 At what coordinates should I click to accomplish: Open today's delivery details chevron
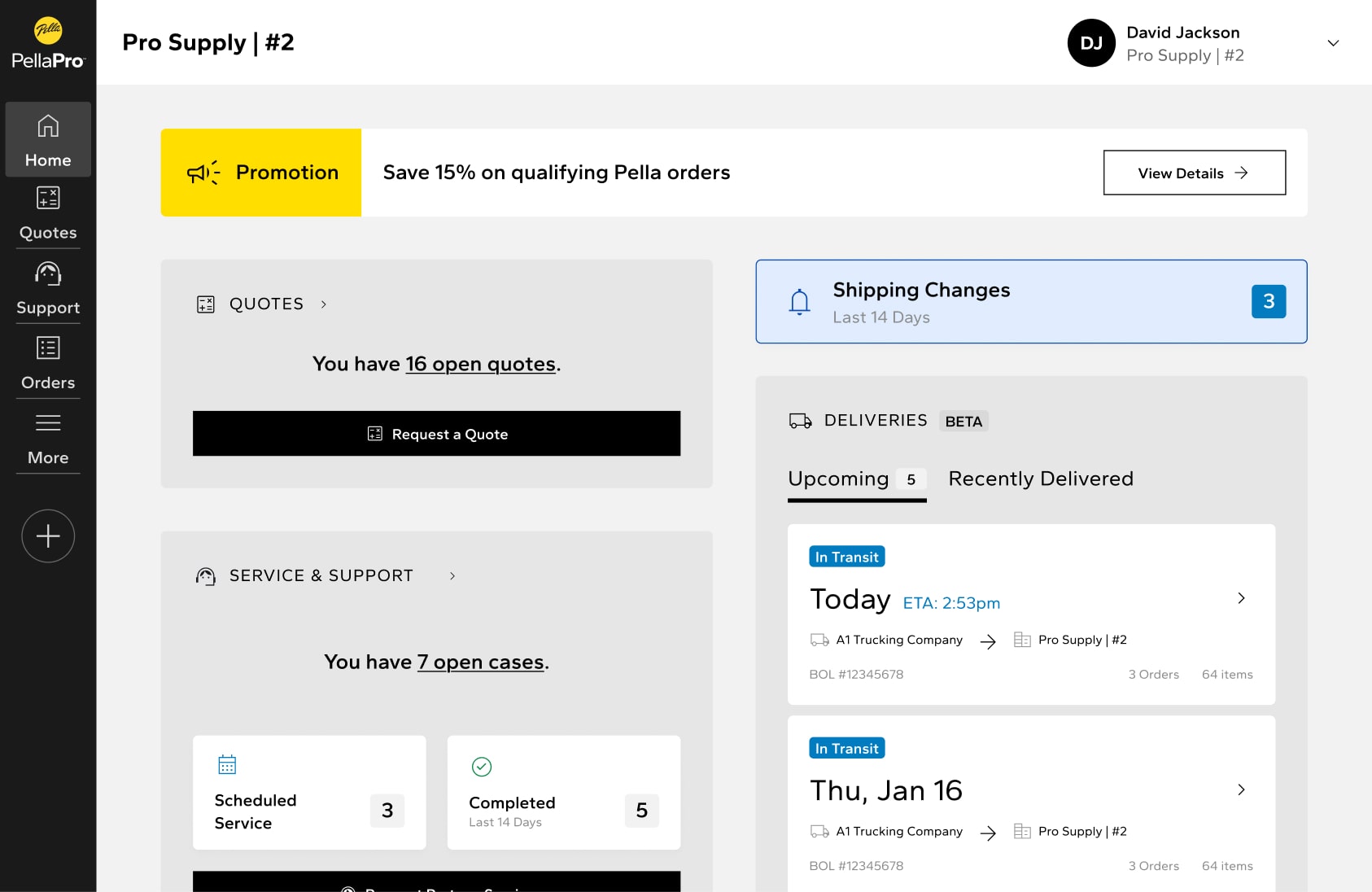coord(1241,598)
